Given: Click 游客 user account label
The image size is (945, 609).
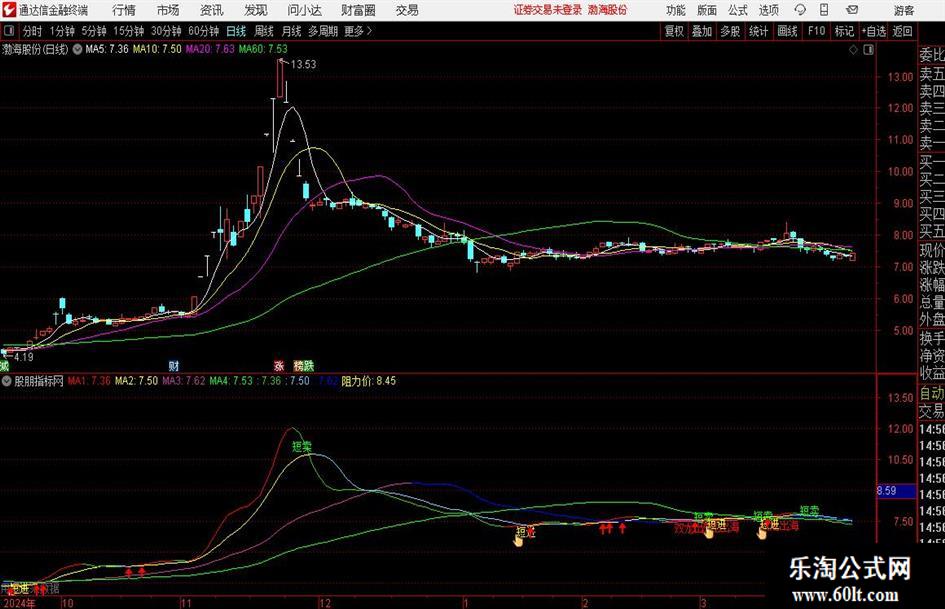Looking at the screenshot, I should (903, 10).
